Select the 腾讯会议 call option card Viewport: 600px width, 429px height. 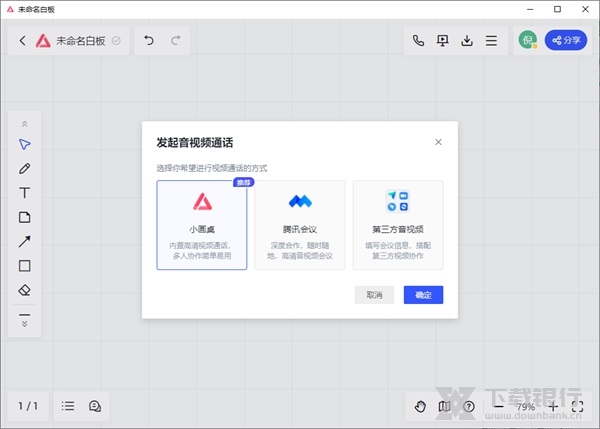(300, 225)
